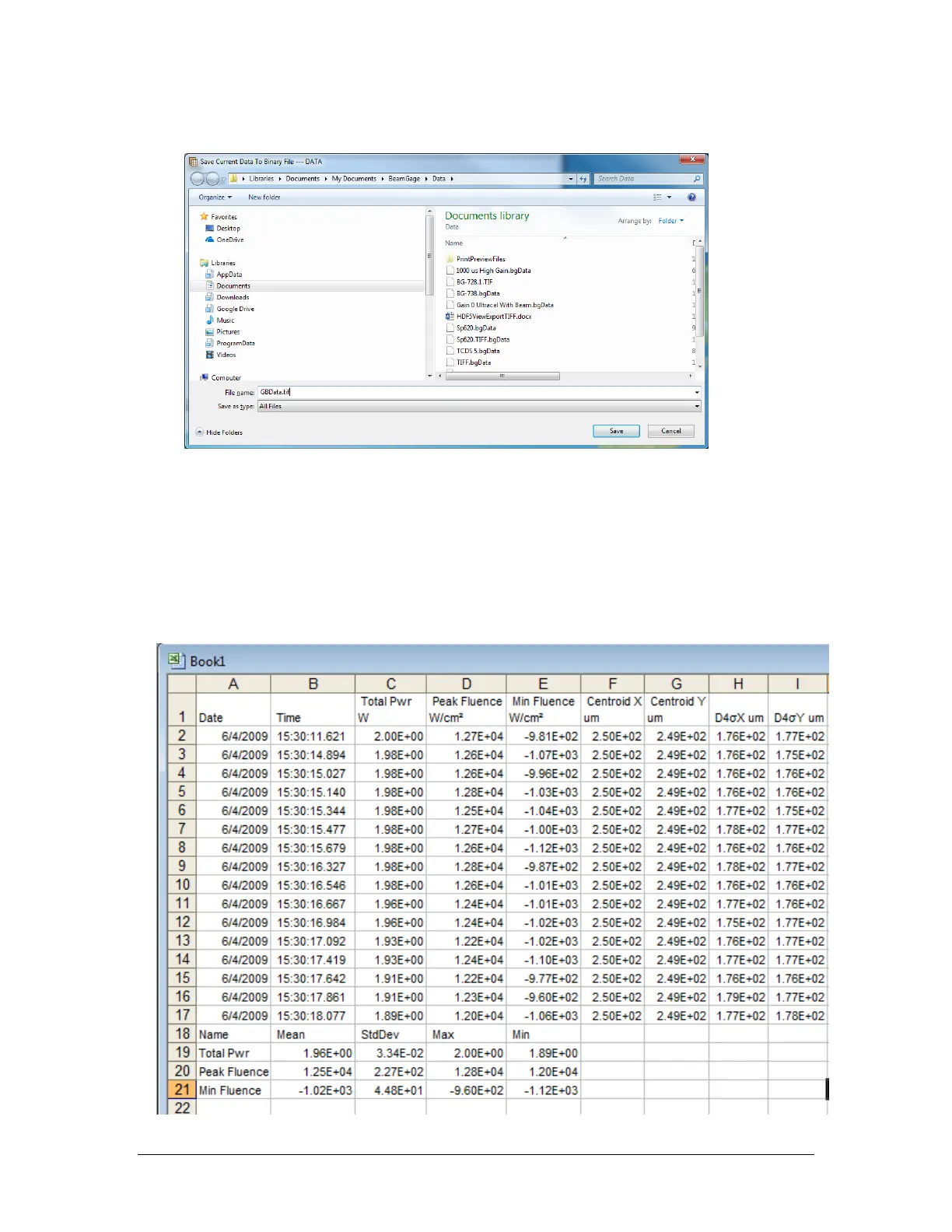Open OneDrive in the navigation pane
952x1232 pixels.
(229, 240)
